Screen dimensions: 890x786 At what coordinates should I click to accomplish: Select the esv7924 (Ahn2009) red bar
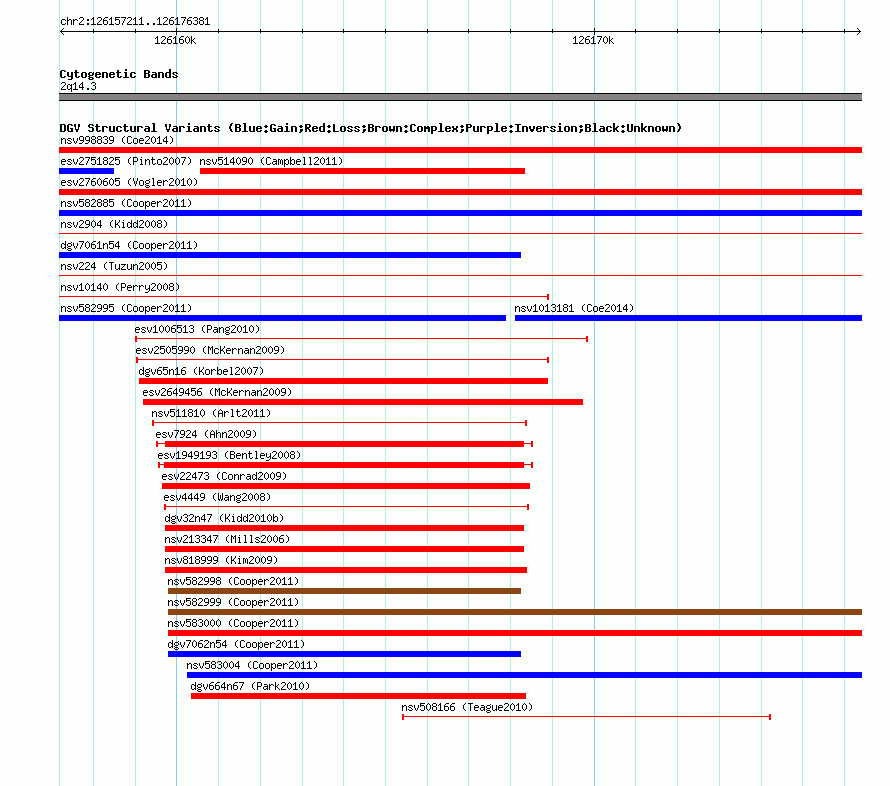[344, 444]
